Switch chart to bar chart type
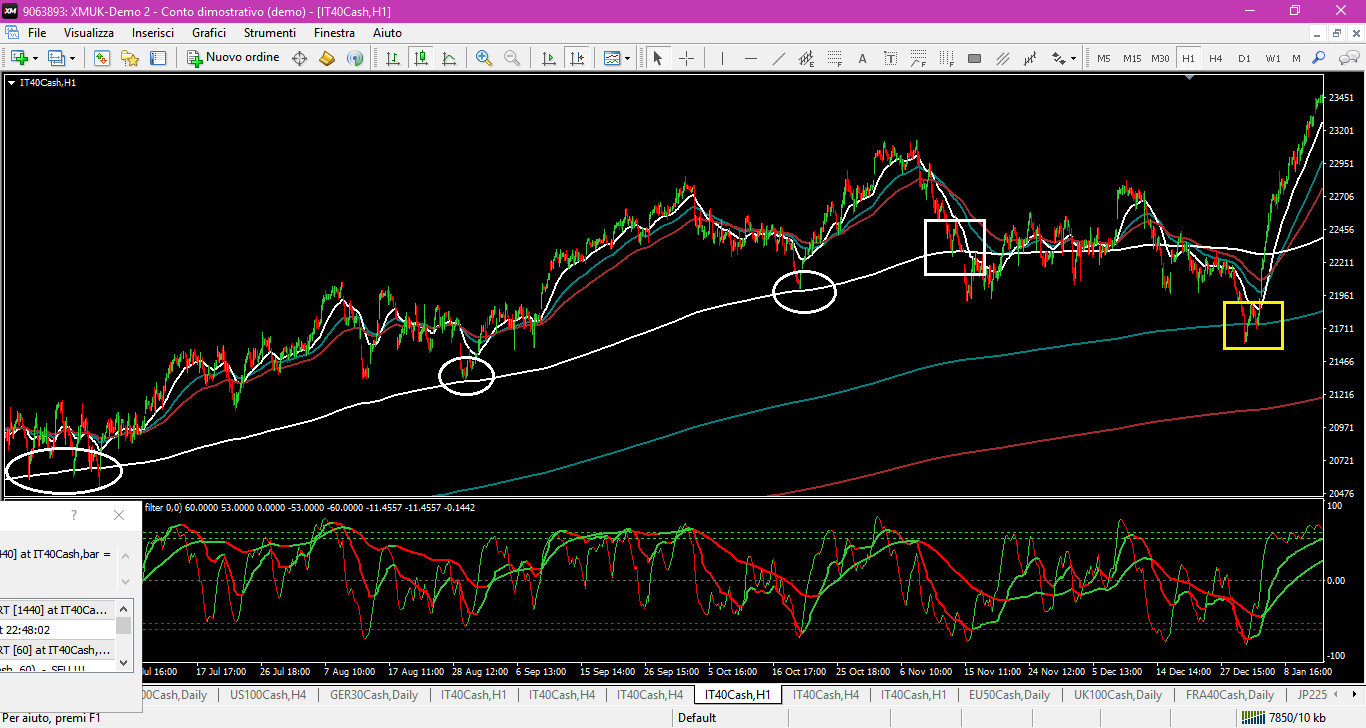This screenshot has width=1366, height=728. click(x=394, y=58)
